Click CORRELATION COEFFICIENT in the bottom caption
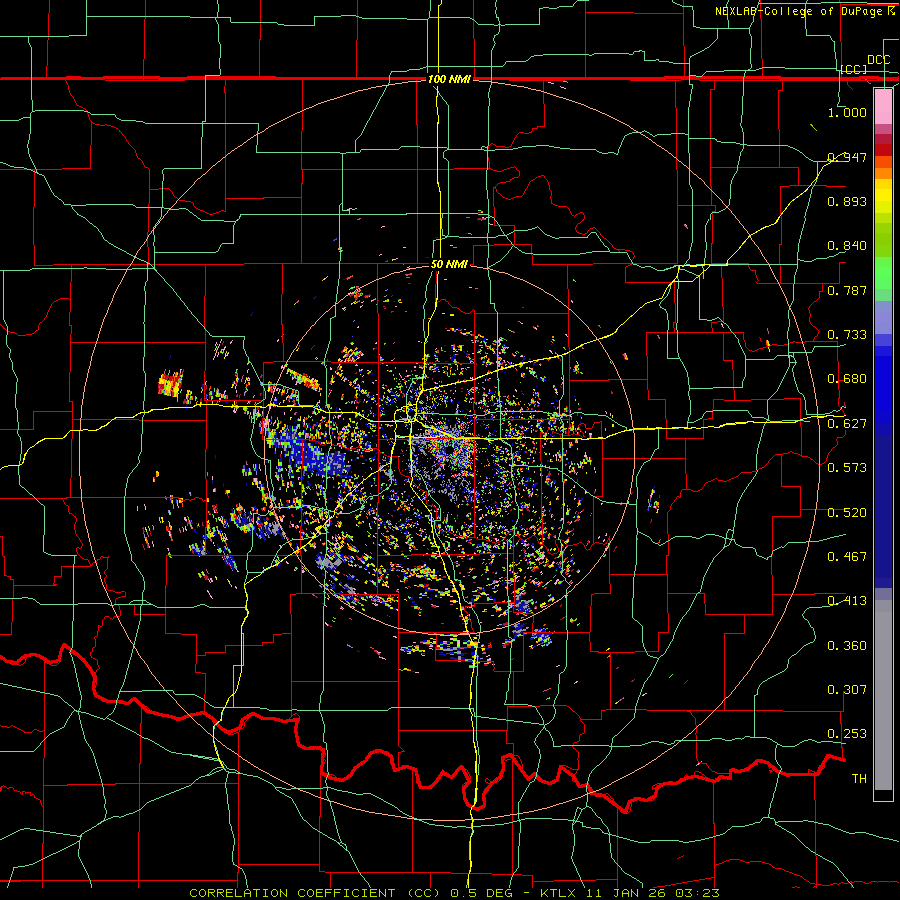This screenshot has width=900, height=900. point(292,893)
